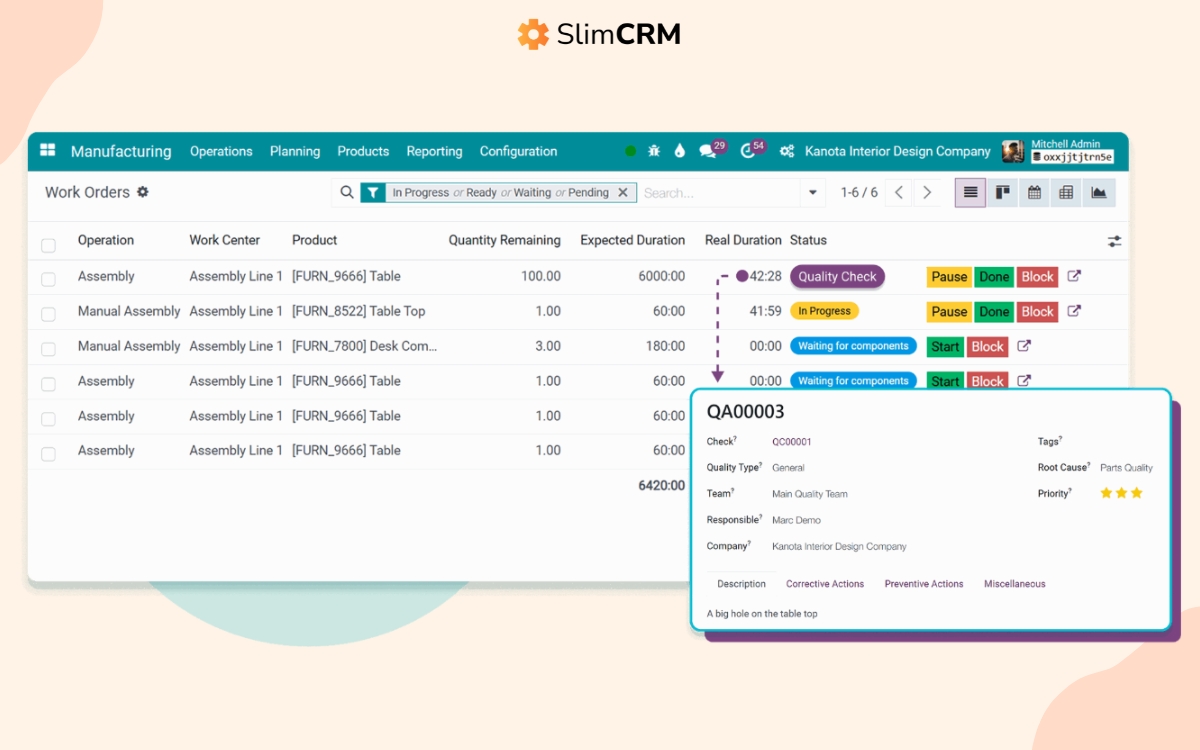Toggle the select-all checkbox in table header
This screenshot has width=1200, height=750.
pyautogui.click(x=48, y=245)
